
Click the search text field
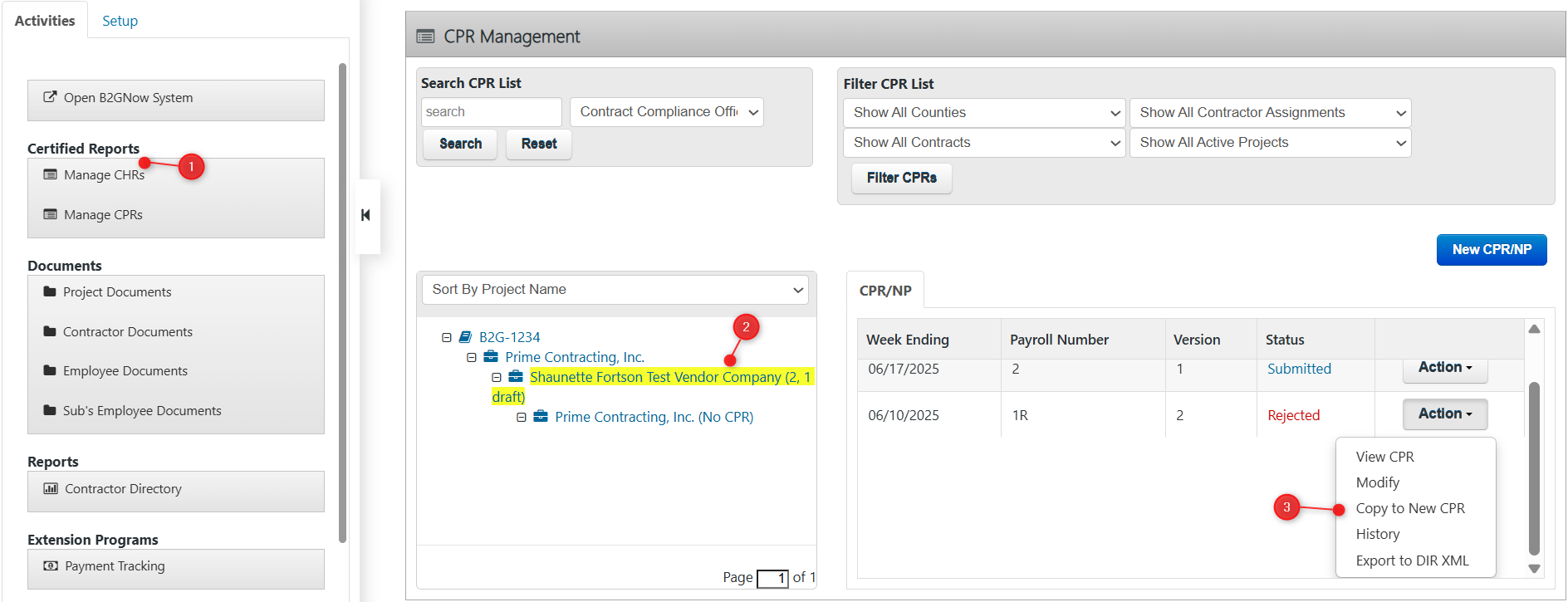(x=491, y=112)
